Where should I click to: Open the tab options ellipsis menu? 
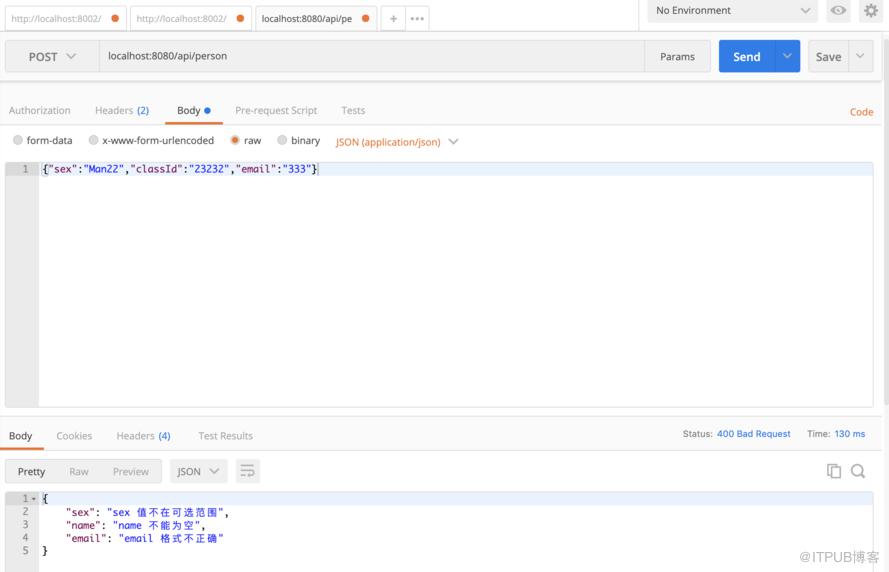(417, 19)
